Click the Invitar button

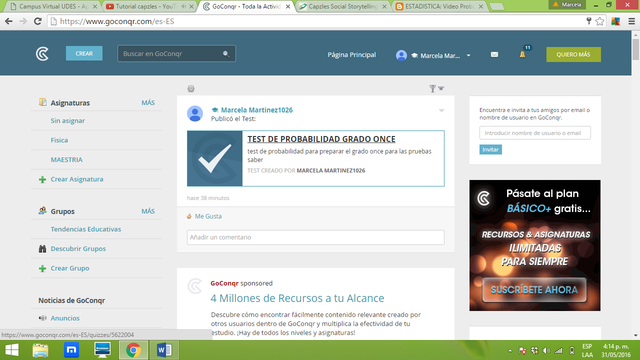491,149
